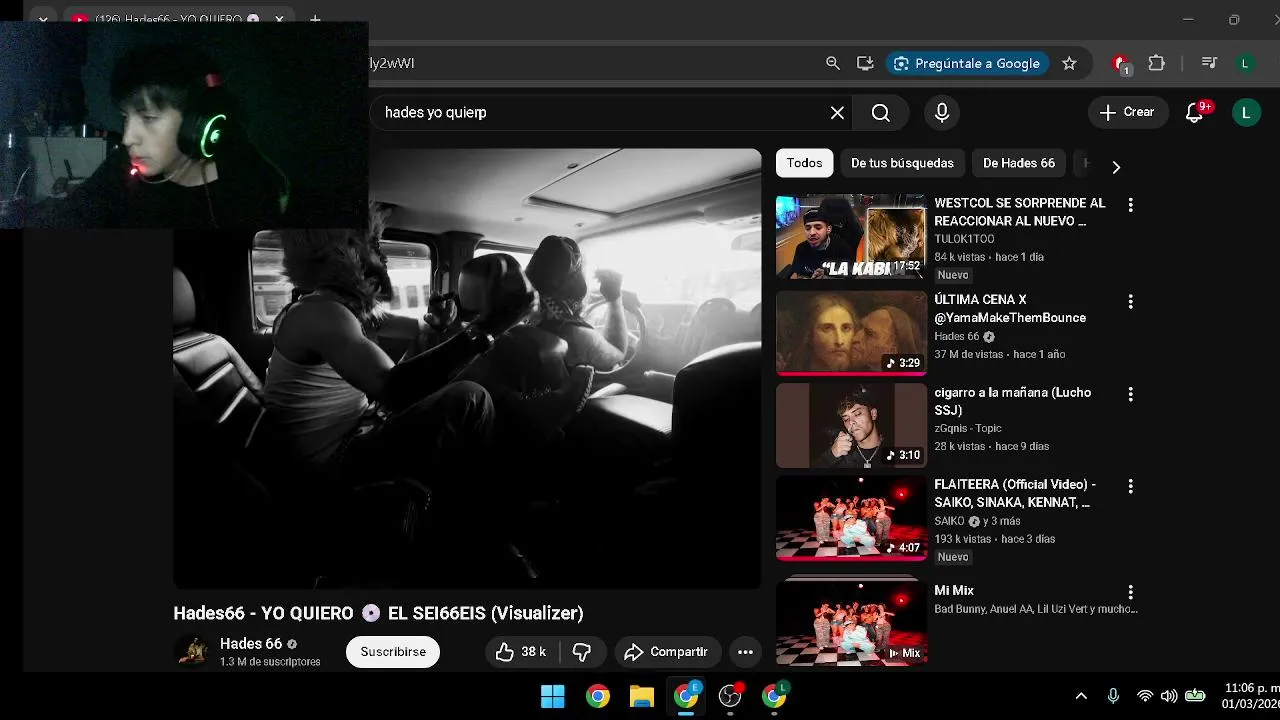Open Mi Mix playlist thumbnail
This screenshot has height=720, width=1280.
tap(851, 621)
